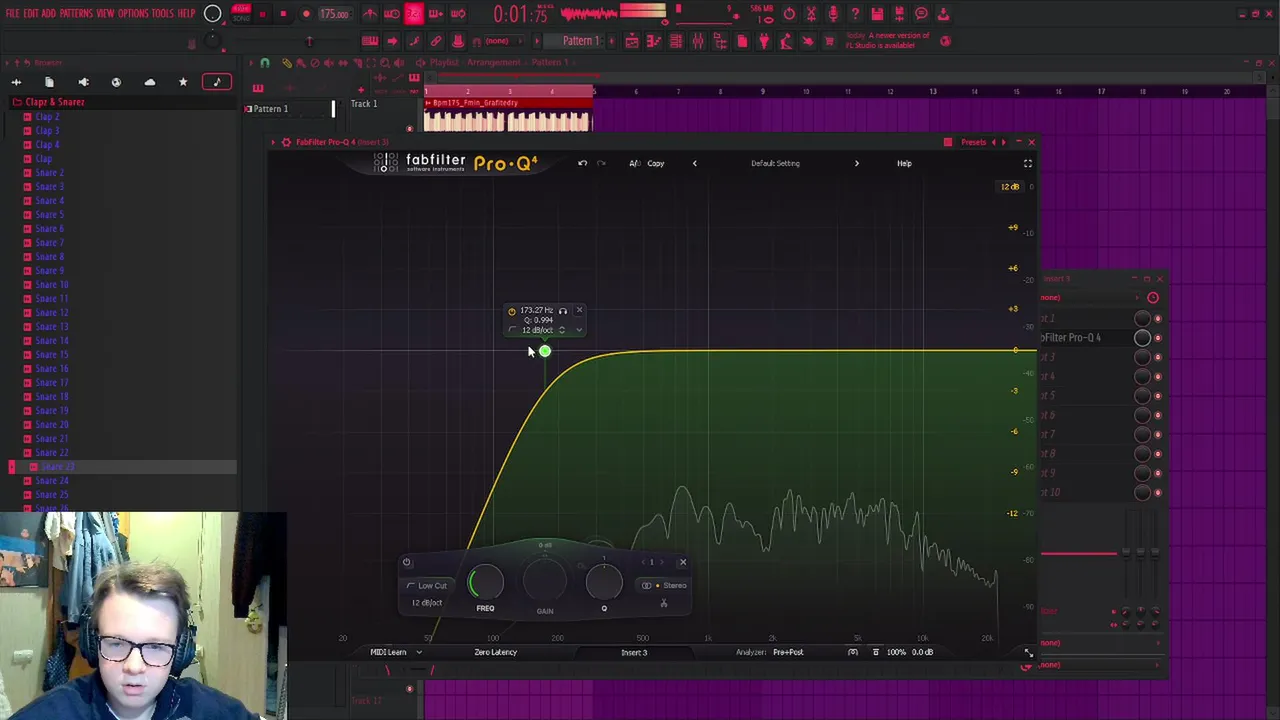Open the Analyzer Pre+Post settings
This screenshot has height=720, width=1280.
788,652
